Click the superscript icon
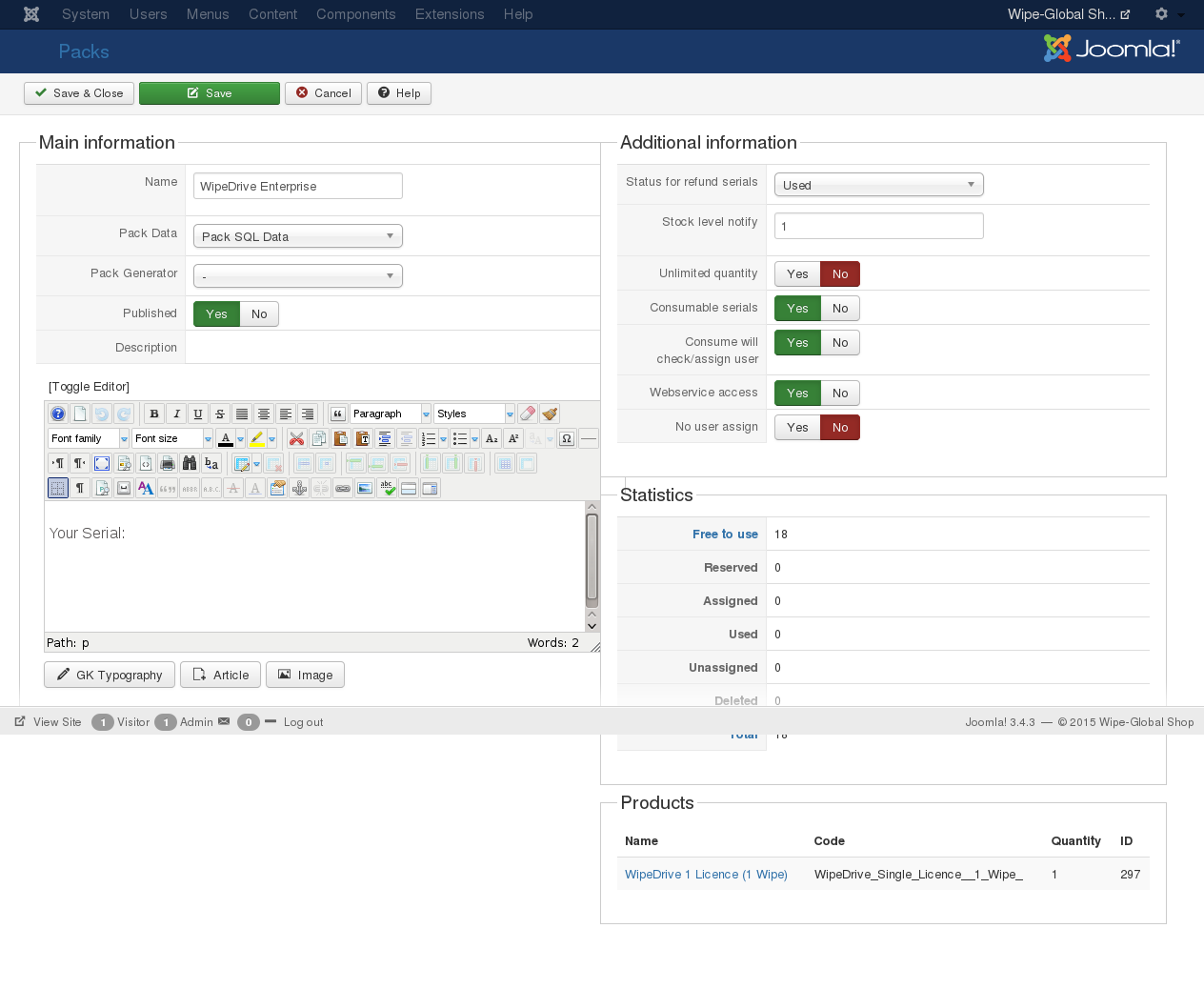The width and height of the screenshot is (1204, 989). pos(513,438)
